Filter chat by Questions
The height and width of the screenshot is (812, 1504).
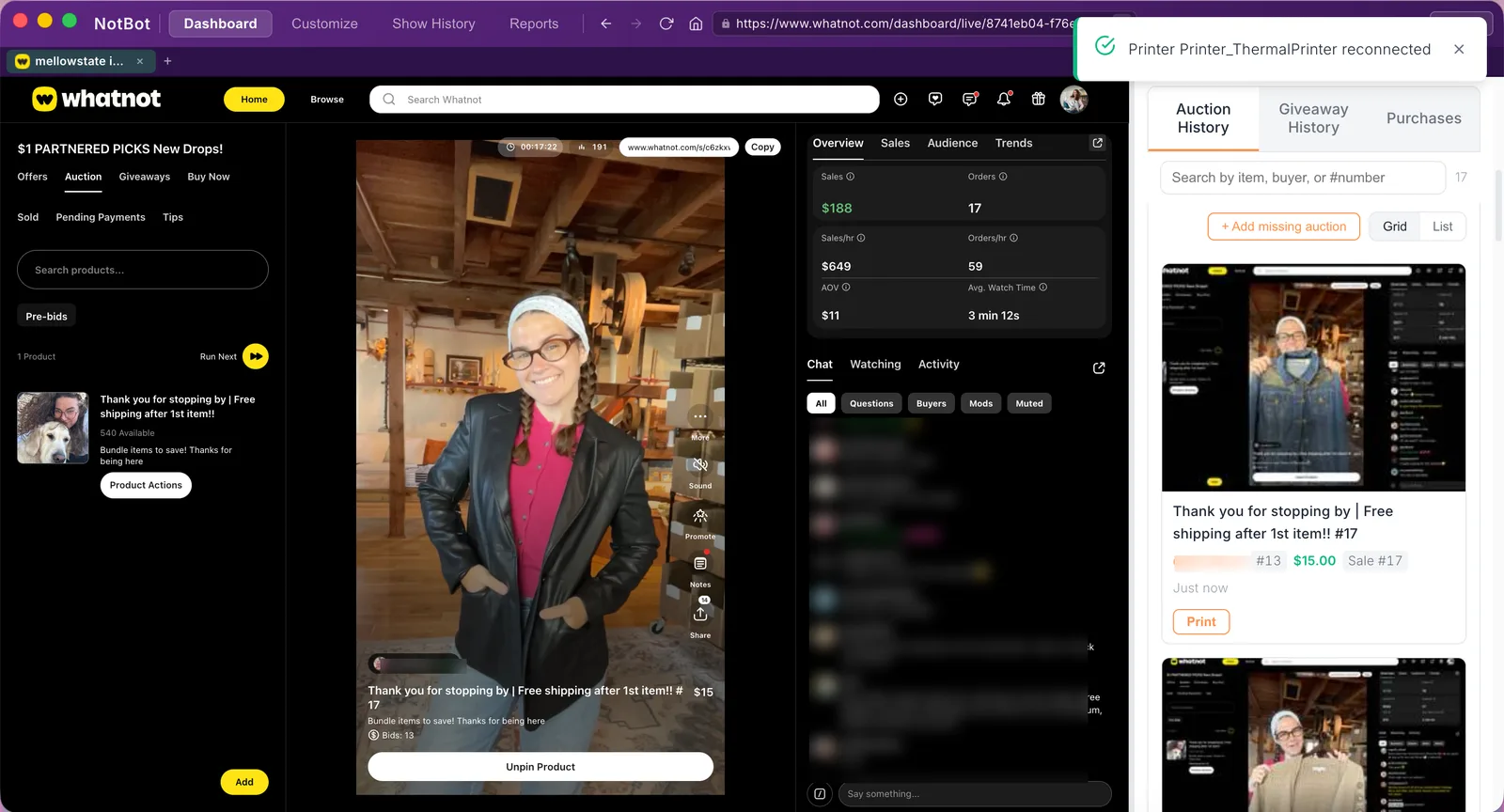point(871,403)
